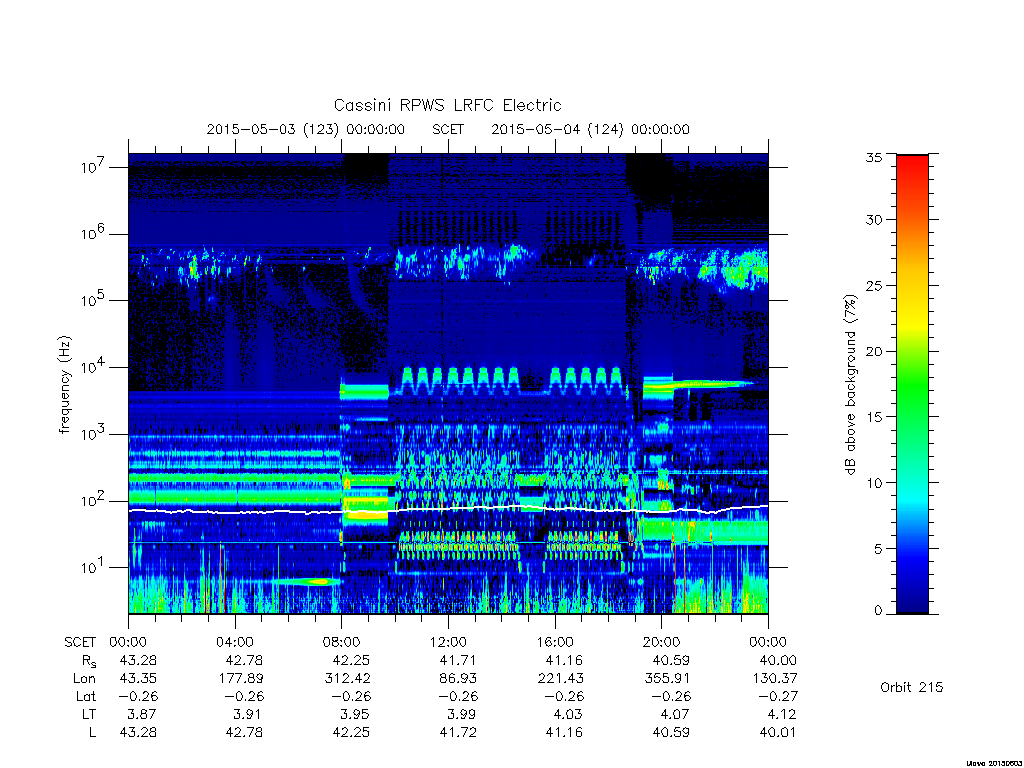Select the start date '2015-05-03 (123) 00:00:00'
The height and width of the screenshot is (768, 1024).
point(306,129)
